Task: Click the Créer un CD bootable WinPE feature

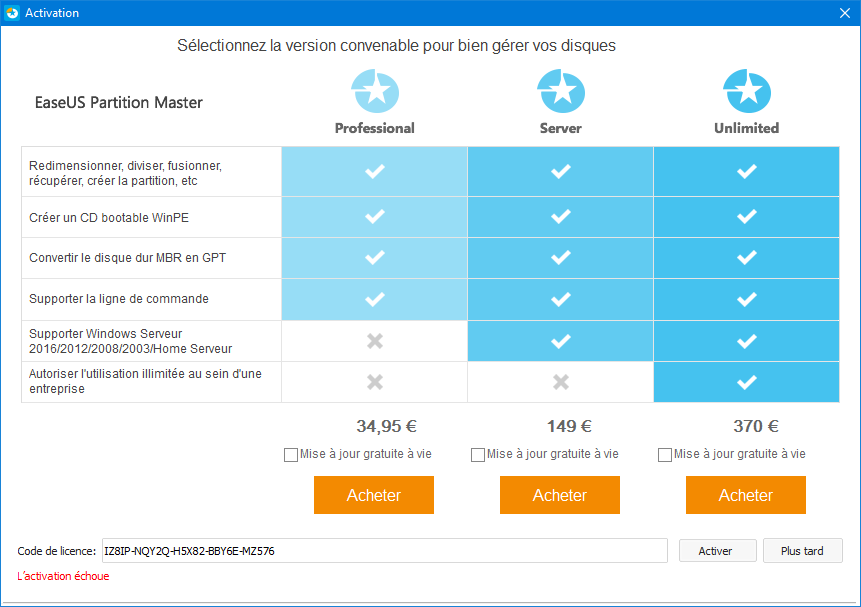Action: point(109,218)
